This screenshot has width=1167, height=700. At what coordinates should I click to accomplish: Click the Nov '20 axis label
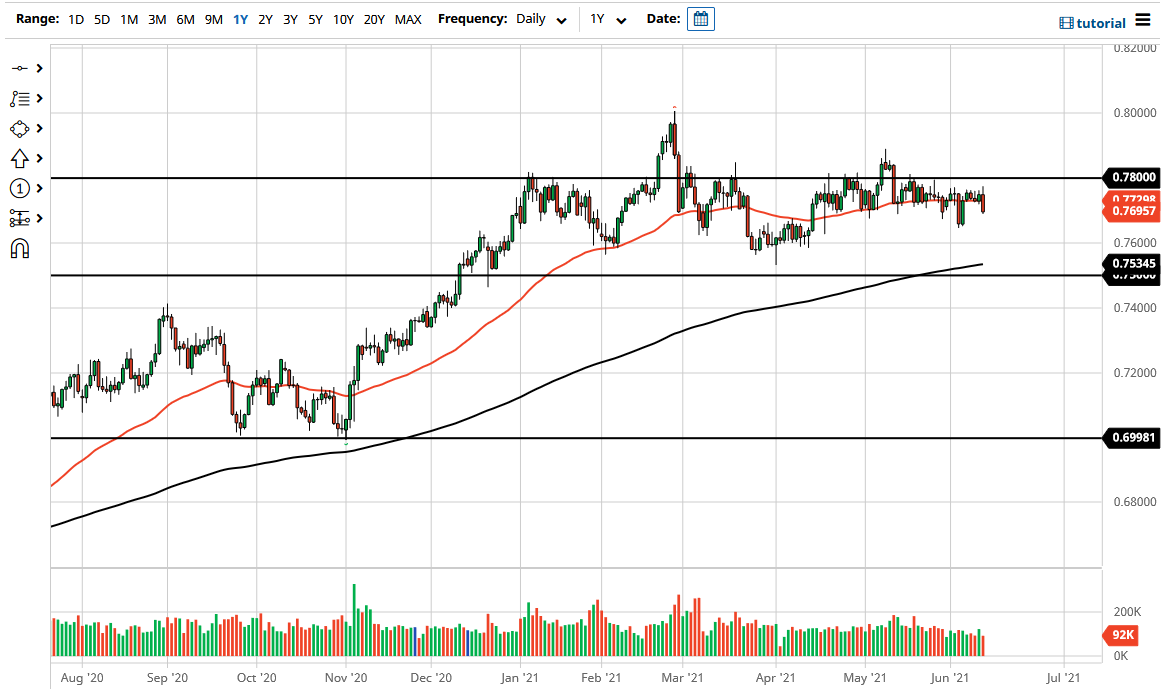click(346, 678)
